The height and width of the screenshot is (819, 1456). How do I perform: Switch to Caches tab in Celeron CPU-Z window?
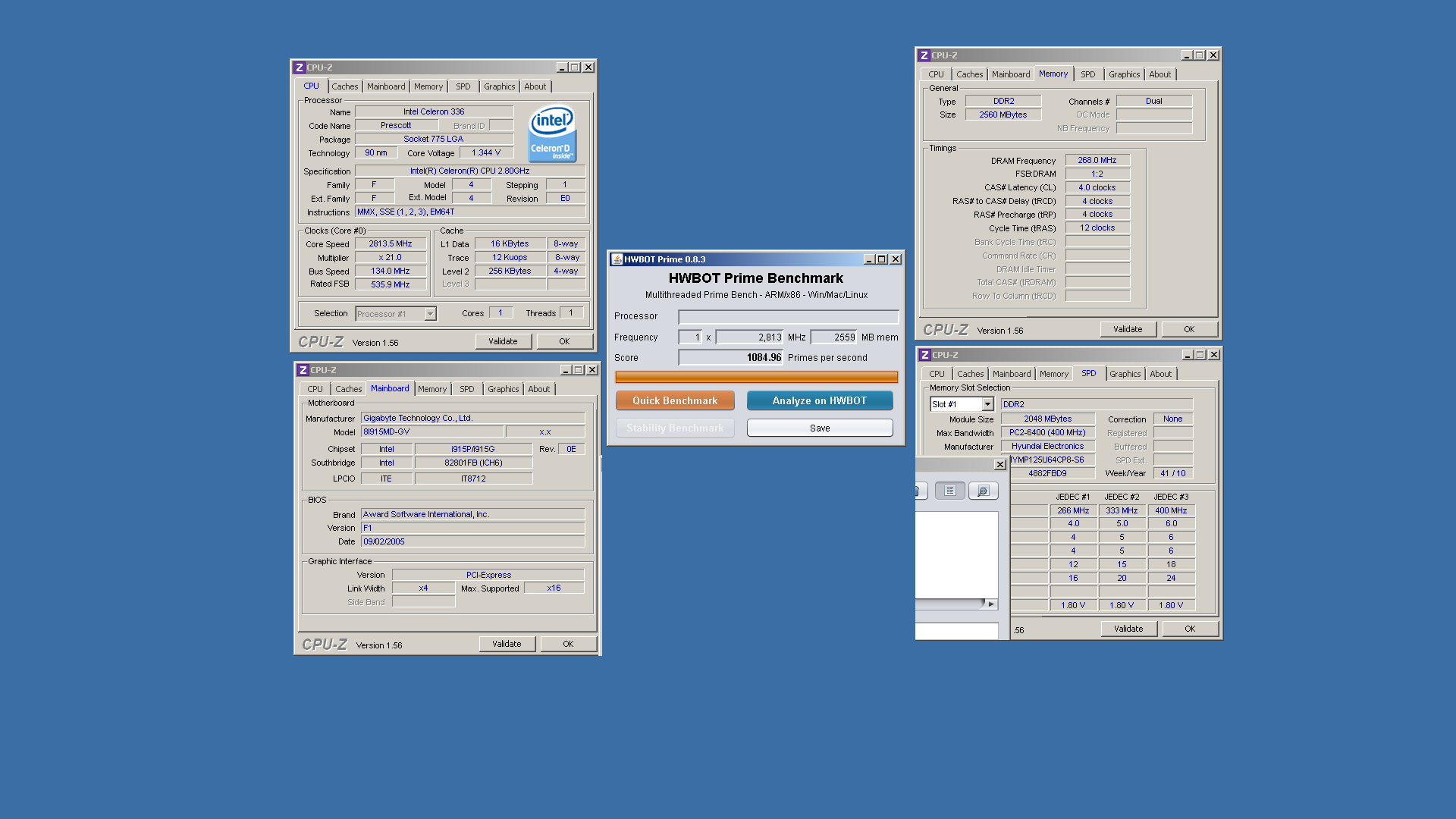point(345,86)
